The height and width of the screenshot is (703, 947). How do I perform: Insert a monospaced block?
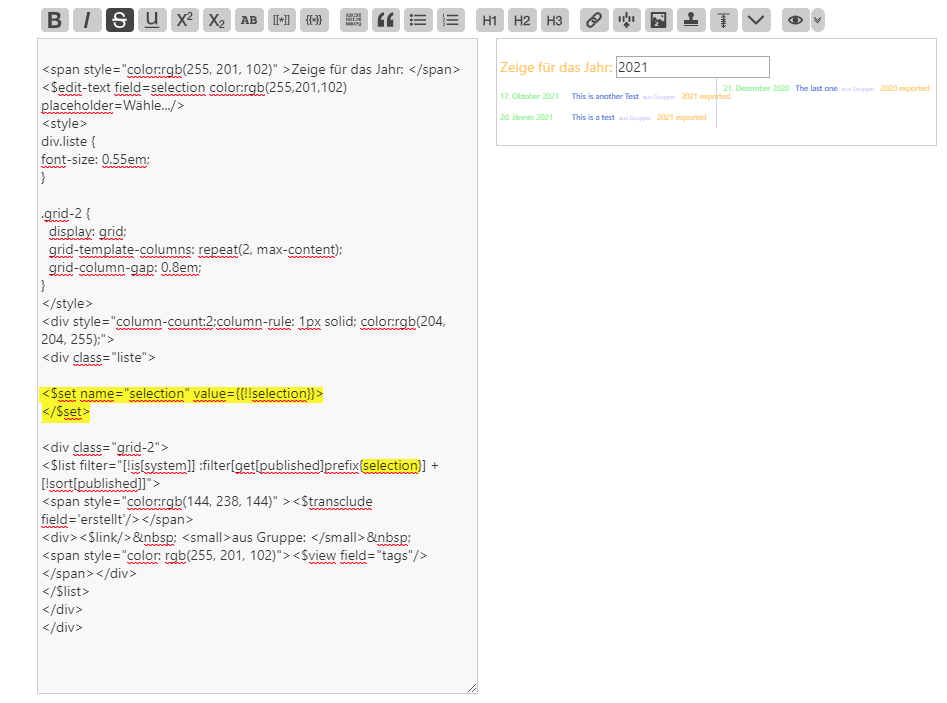pos(354,20)
